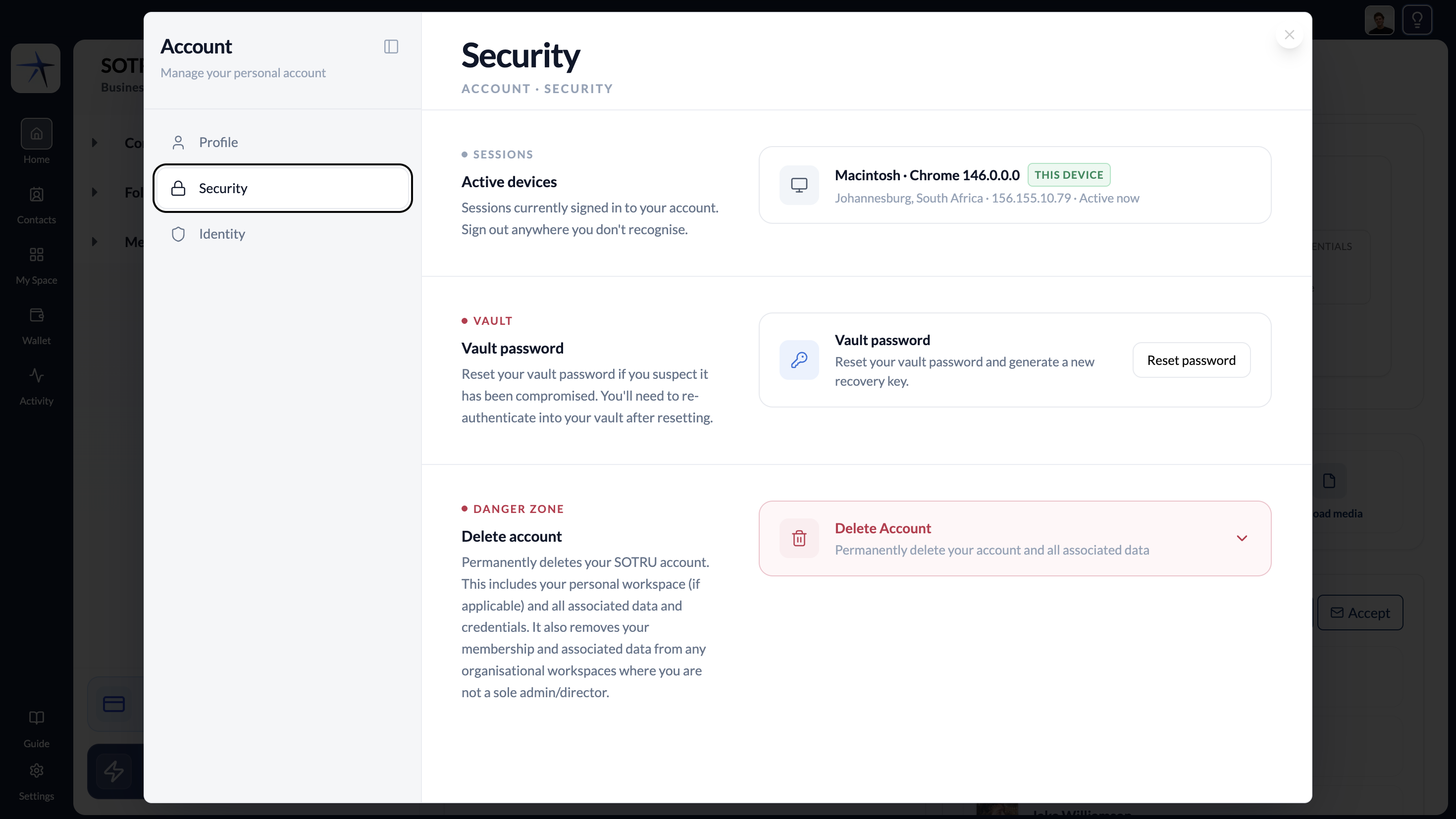Expand the first tree arrow behind dialog

95,143
